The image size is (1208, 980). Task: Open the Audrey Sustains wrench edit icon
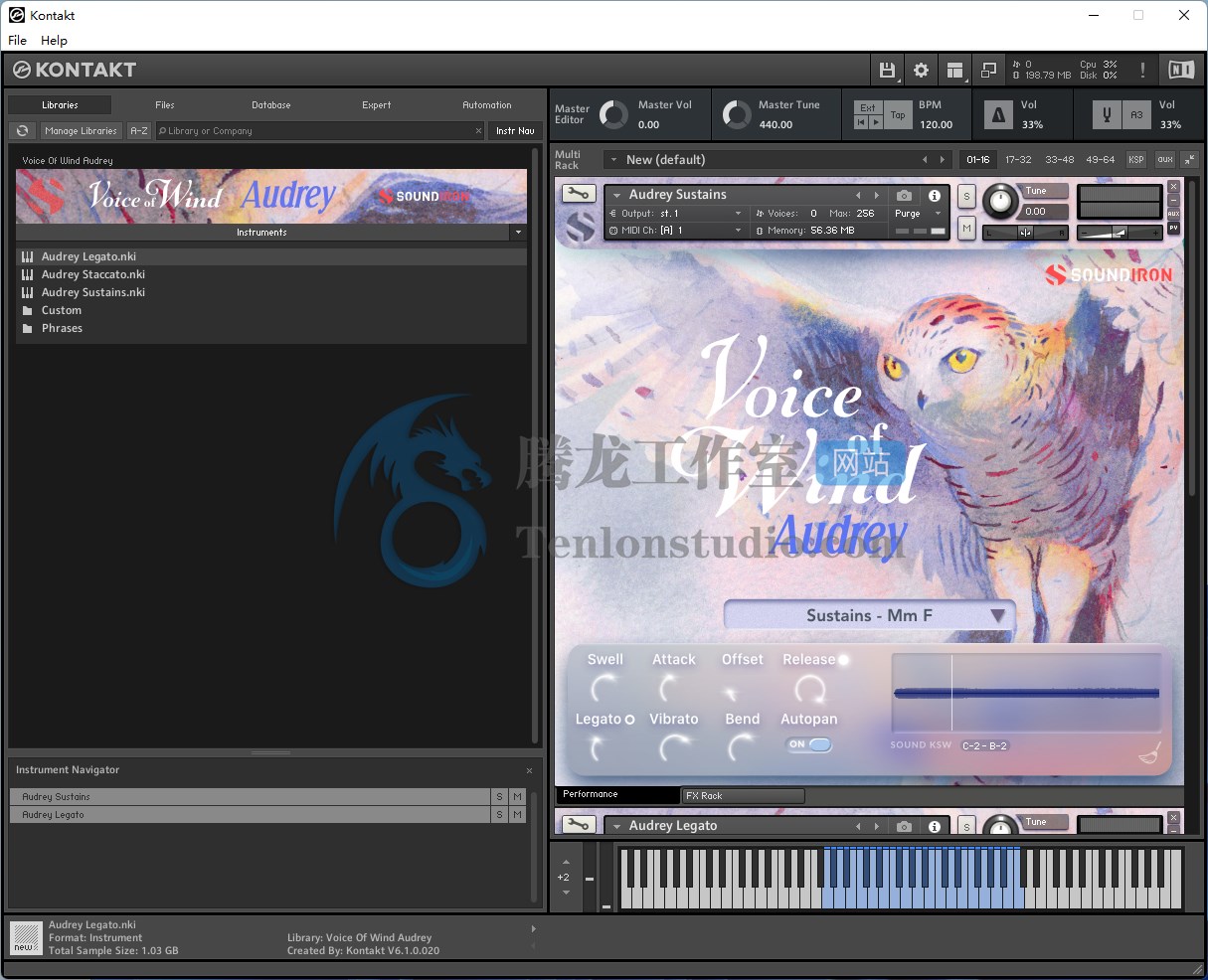(x=578, y=194)
